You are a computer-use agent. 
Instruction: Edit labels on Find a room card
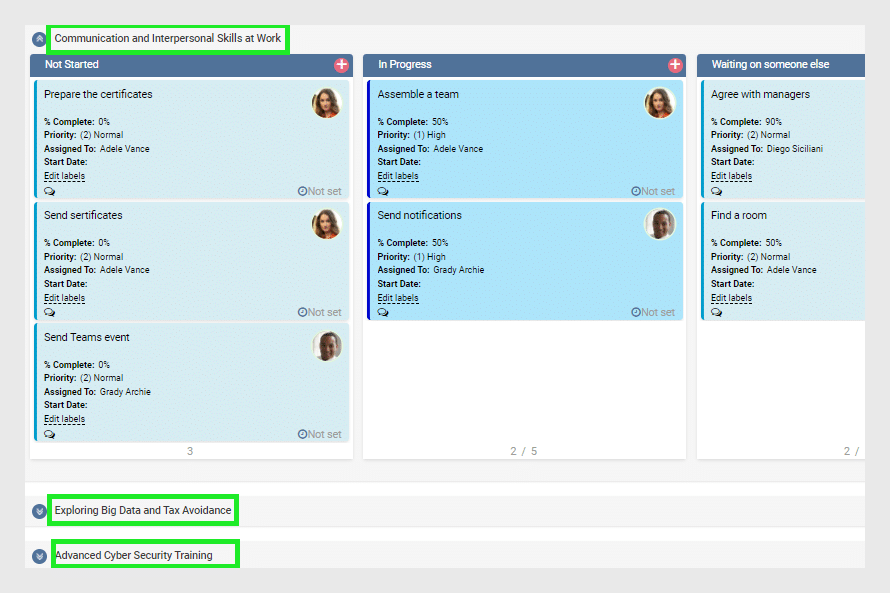coord(731,298)
